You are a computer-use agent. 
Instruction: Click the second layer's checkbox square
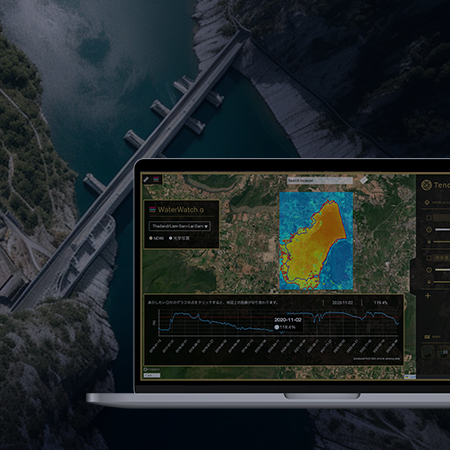tap(429, 258)
